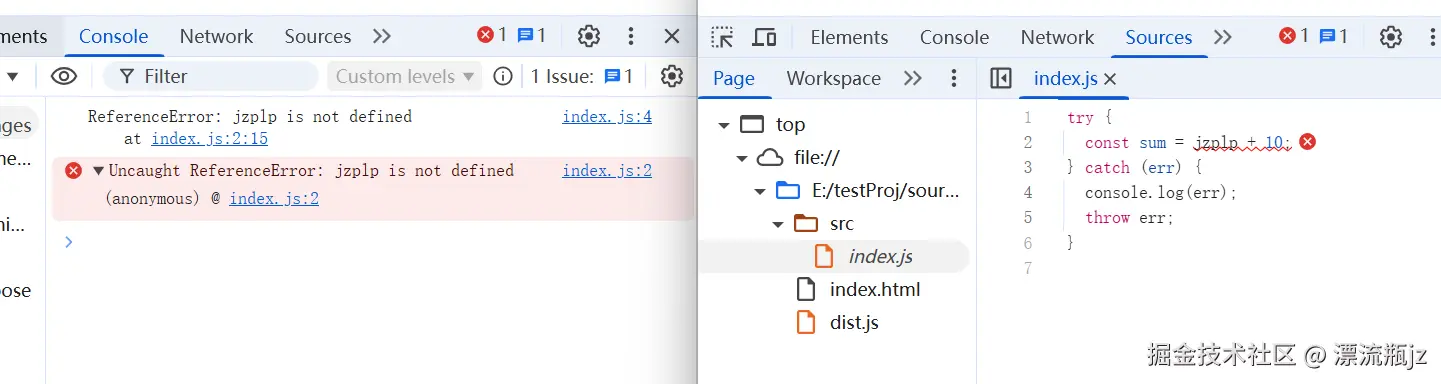Click 'console.log(err);' code line

(x=1161, y=193)
